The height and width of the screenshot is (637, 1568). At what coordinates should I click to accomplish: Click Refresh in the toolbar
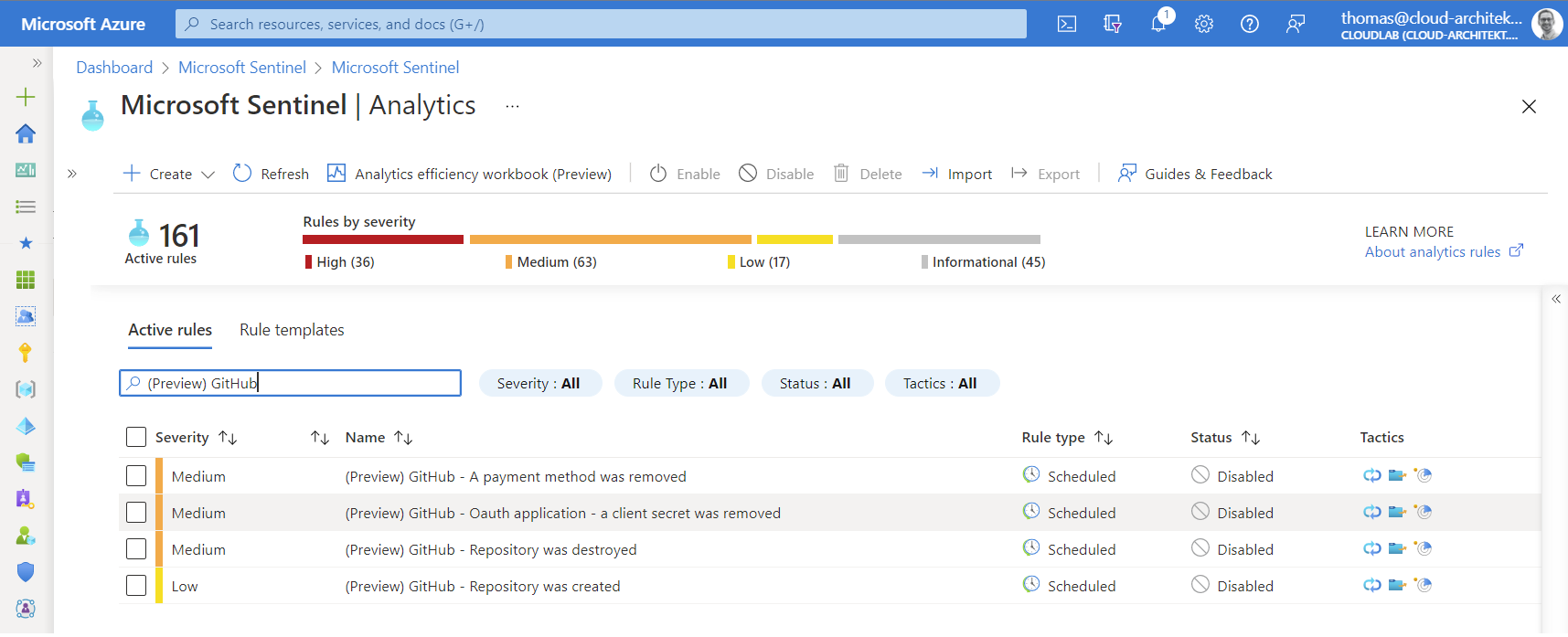(x=271, y=174)
